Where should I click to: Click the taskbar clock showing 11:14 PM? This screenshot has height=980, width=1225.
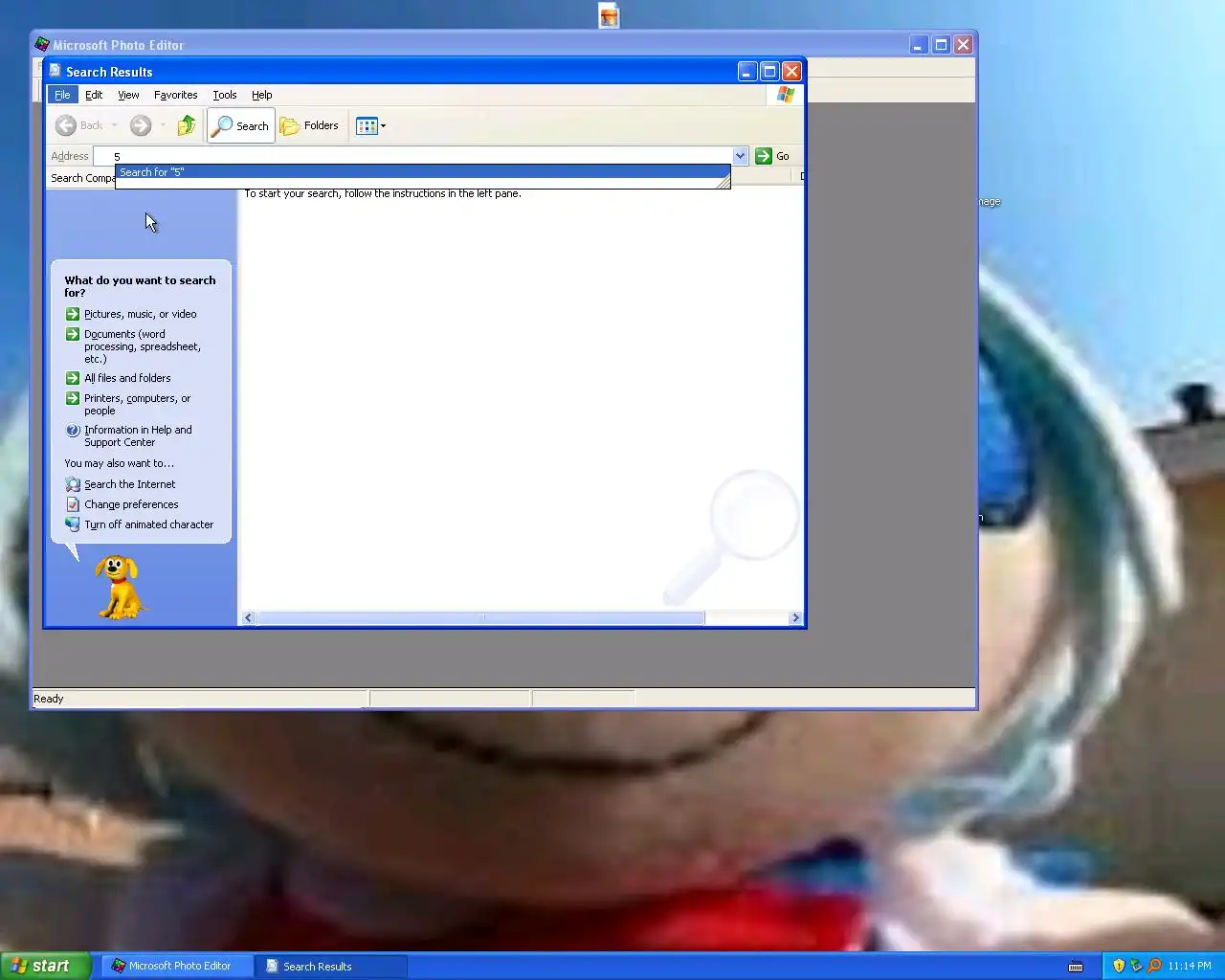[1190, 966]
